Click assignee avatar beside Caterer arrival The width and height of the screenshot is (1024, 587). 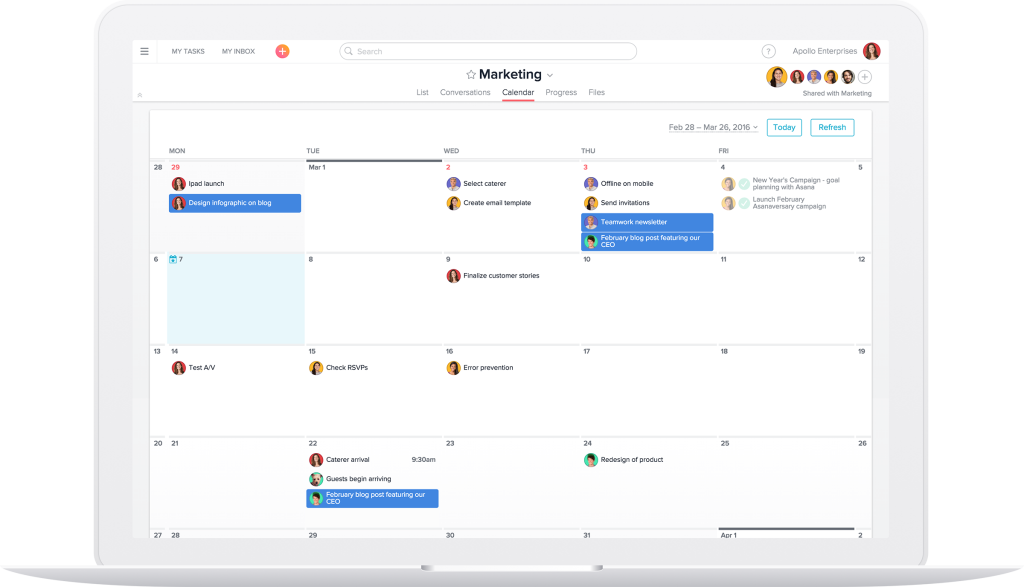(x=316, y=460)
